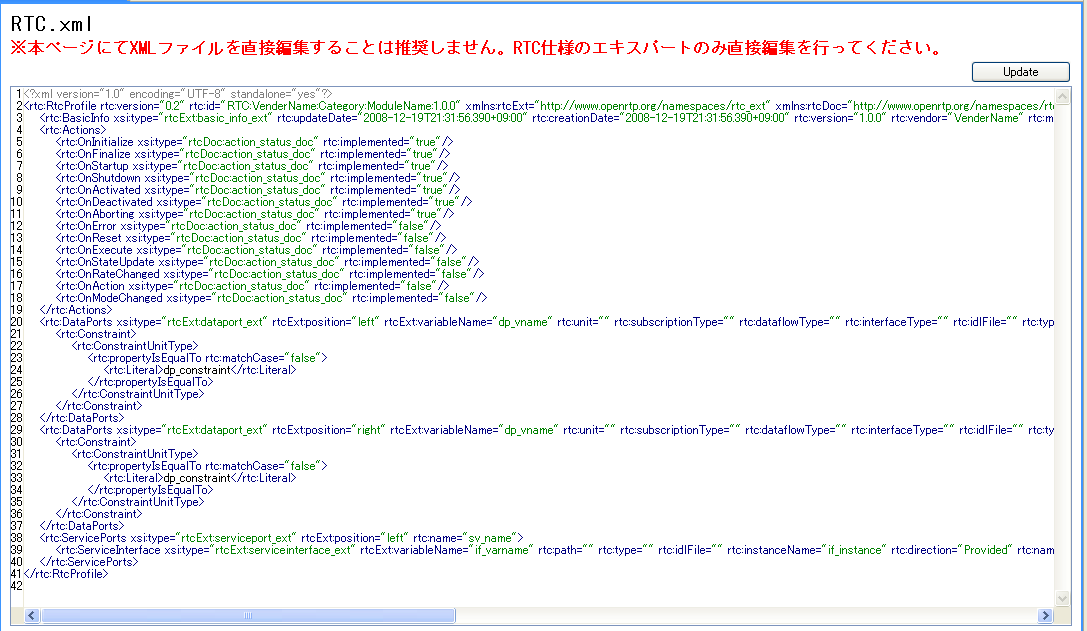Click the rtc:OnStateUpdate line
This screenshot has width=1087, height=631.
point(268,262)
